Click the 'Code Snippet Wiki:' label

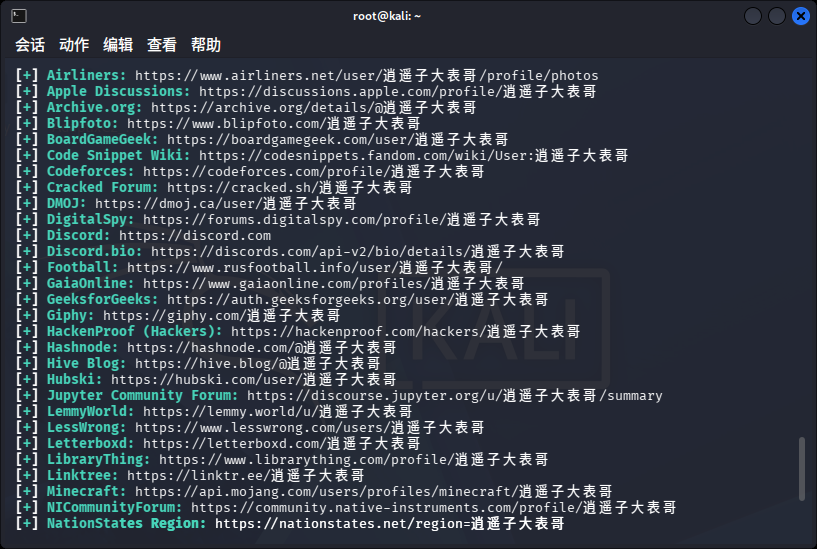point(119,156)
